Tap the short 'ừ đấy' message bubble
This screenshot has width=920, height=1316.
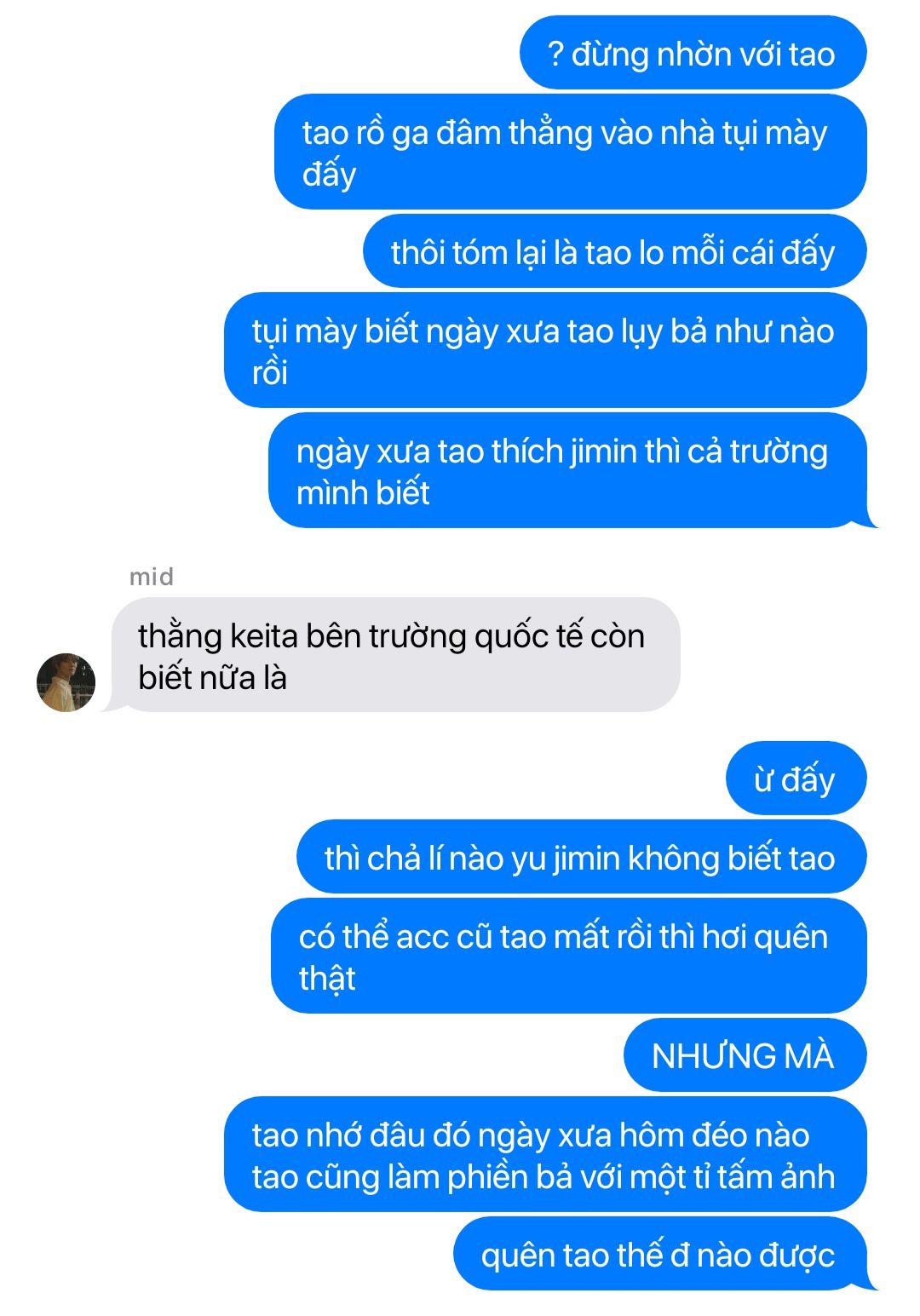point(796,779)
